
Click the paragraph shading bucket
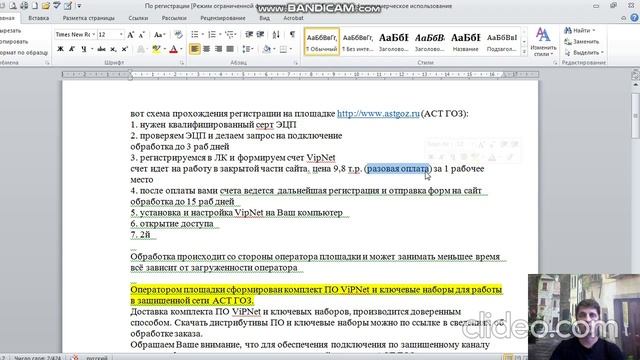(267, 49)
